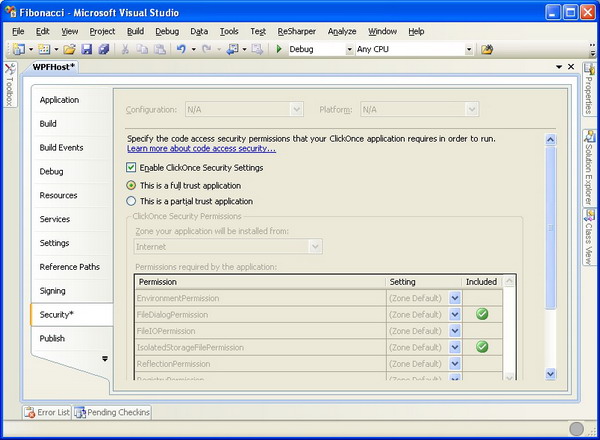This screenshot has width=600, height=440.
Task: Click the Setting column header
Action: click(424, 282)
